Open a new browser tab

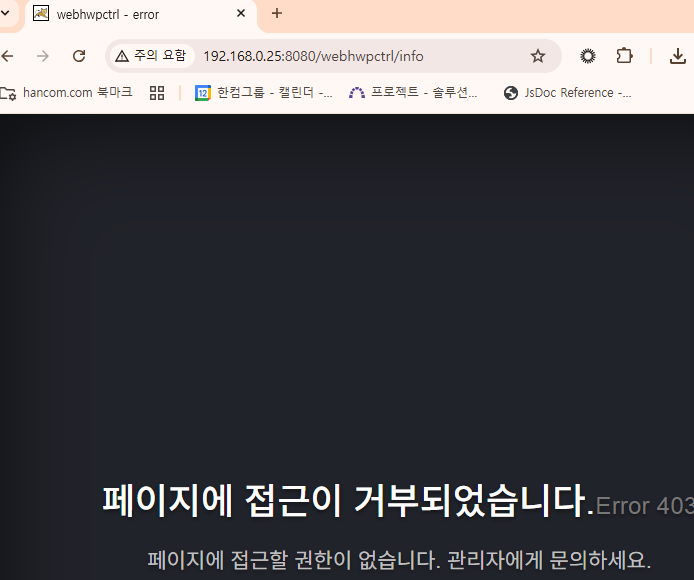(x=277, y=14)
